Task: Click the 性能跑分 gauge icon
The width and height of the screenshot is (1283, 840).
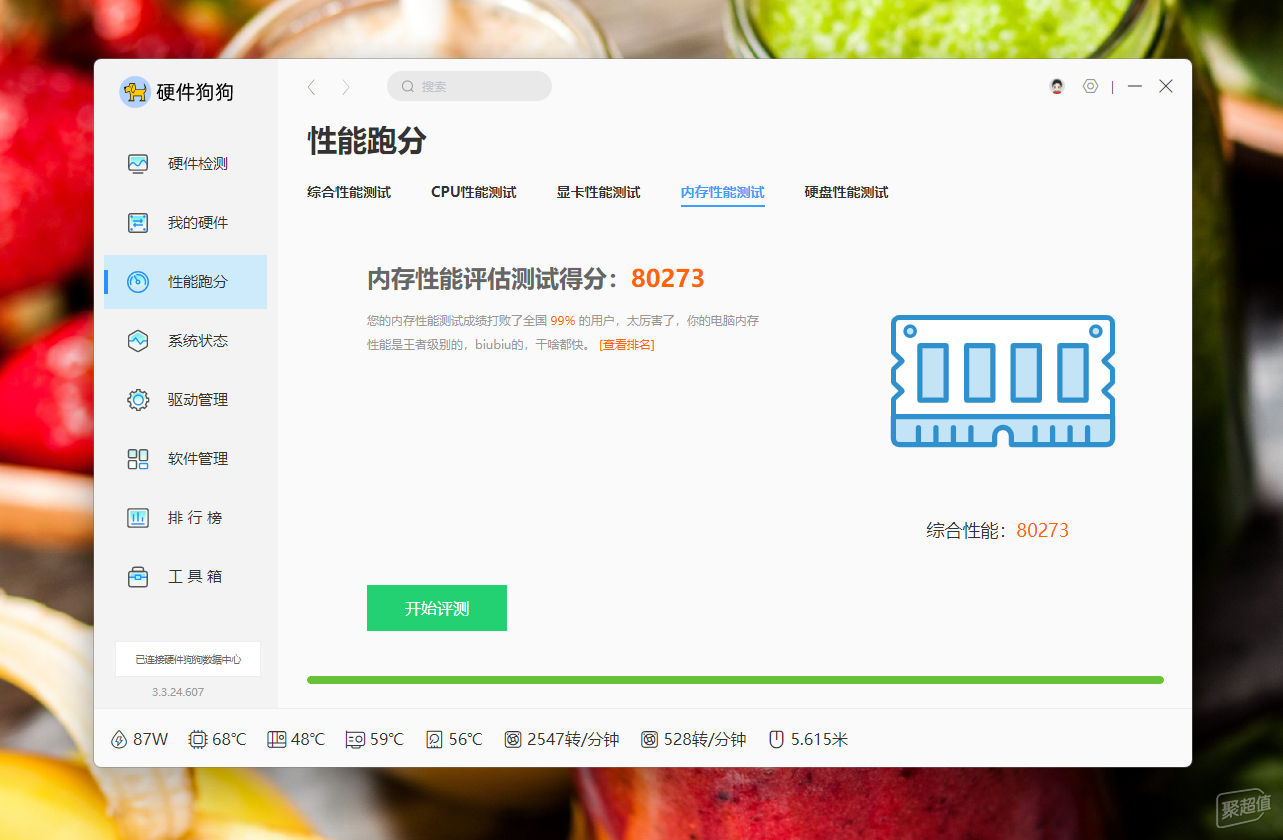Action: point(138,282)
